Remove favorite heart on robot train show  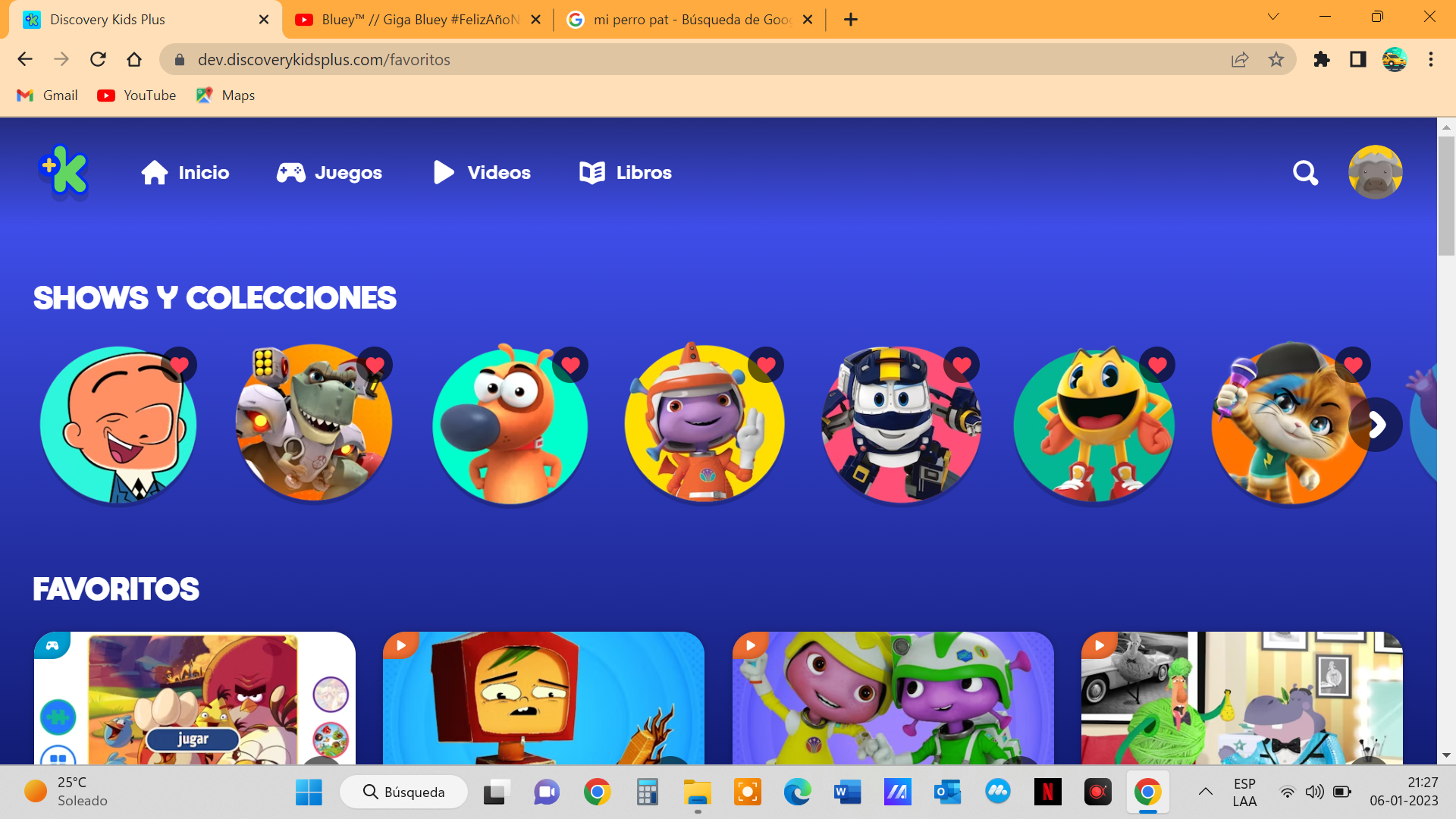(x=962, y=366)
